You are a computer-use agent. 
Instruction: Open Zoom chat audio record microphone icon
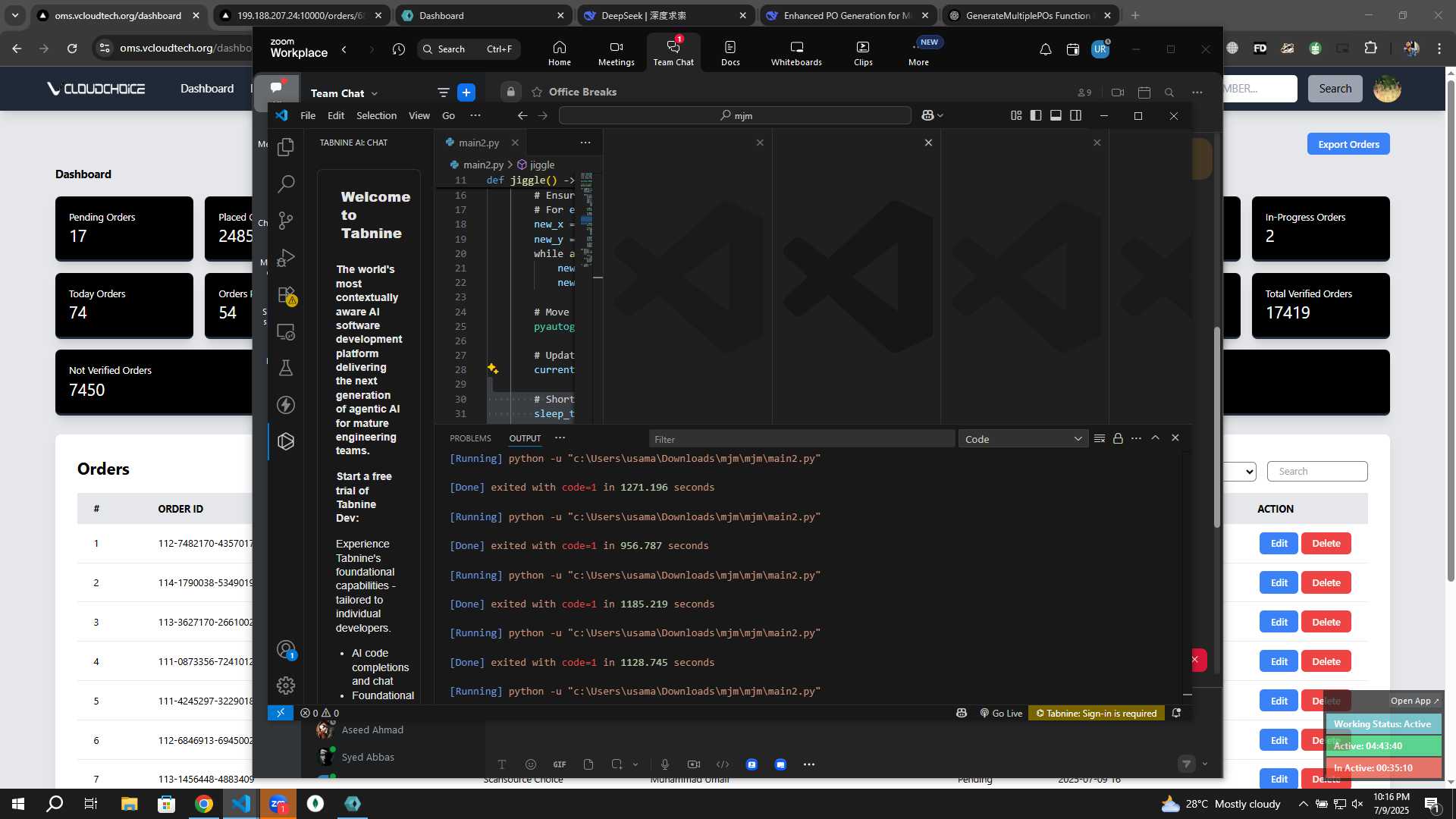coord(664,764)
